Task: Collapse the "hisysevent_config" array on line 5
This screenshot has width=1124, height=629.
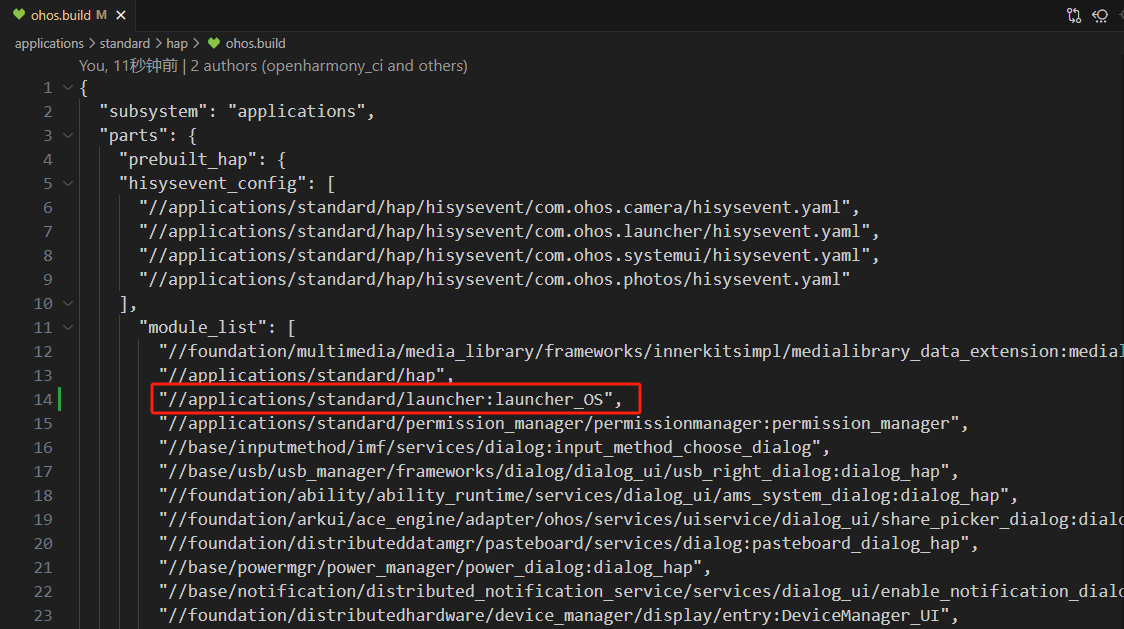Action: pyautogui.click(x=68, y=184)
